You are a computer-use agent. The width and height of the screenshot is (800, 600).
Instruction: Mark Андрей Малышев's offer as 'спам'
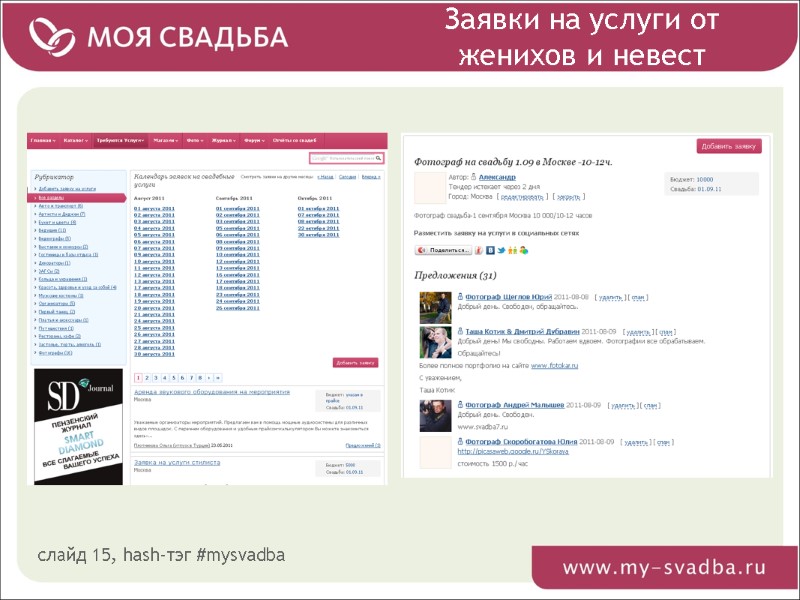[x=651, y=406]
